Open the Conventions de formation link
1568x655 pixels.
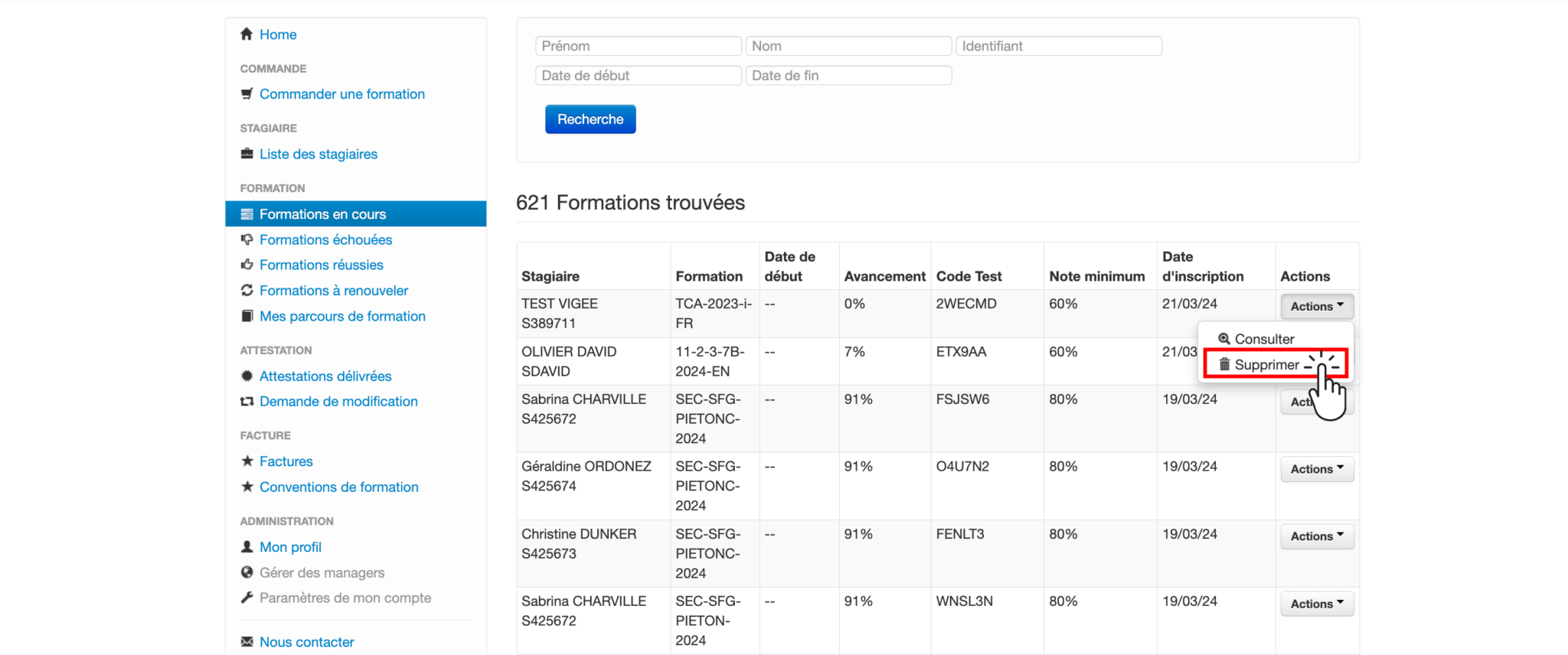tap(338, 487)
